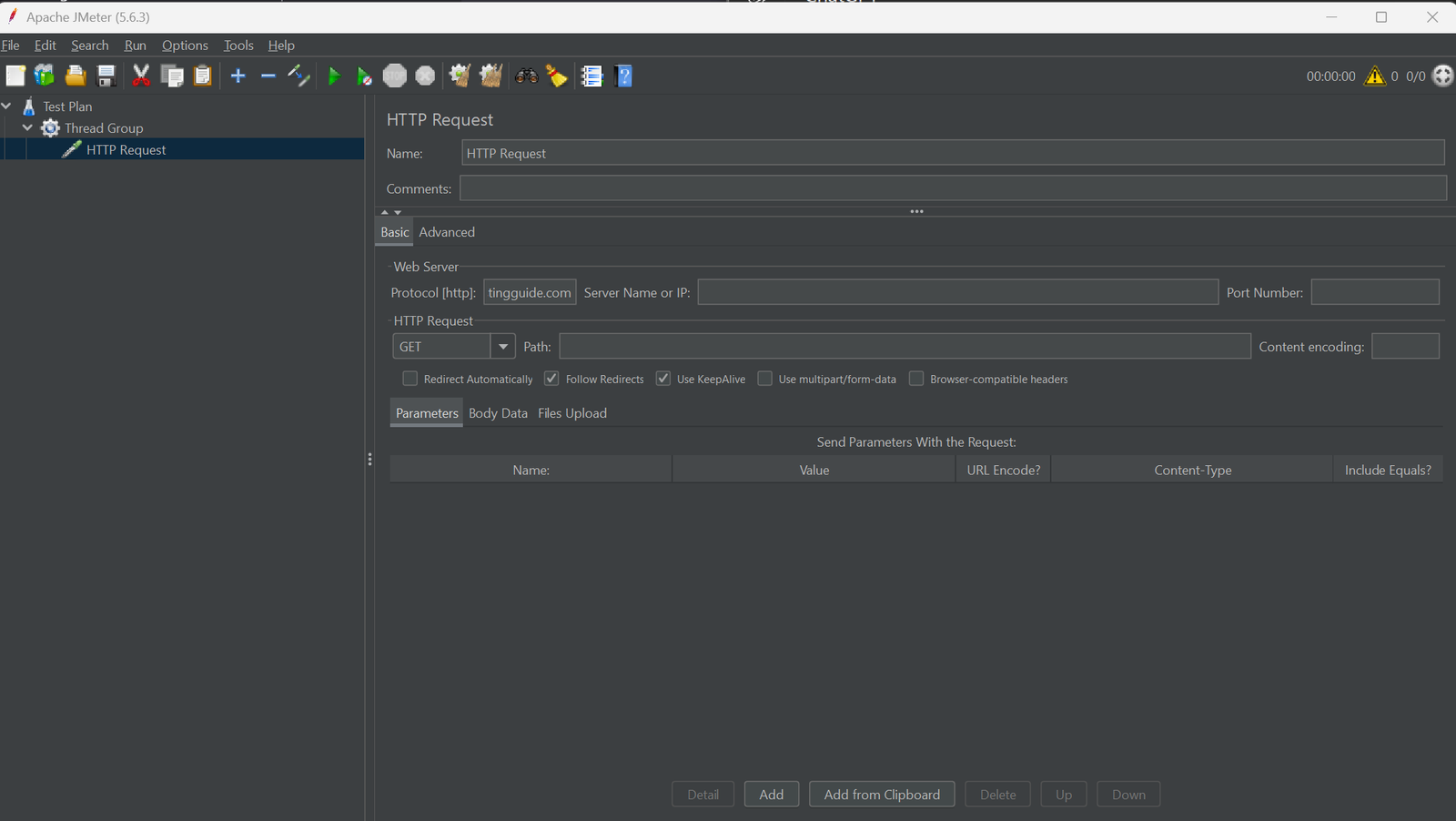Enable Redirect Automatically
1456x821 pixels.
coord(409,378)
